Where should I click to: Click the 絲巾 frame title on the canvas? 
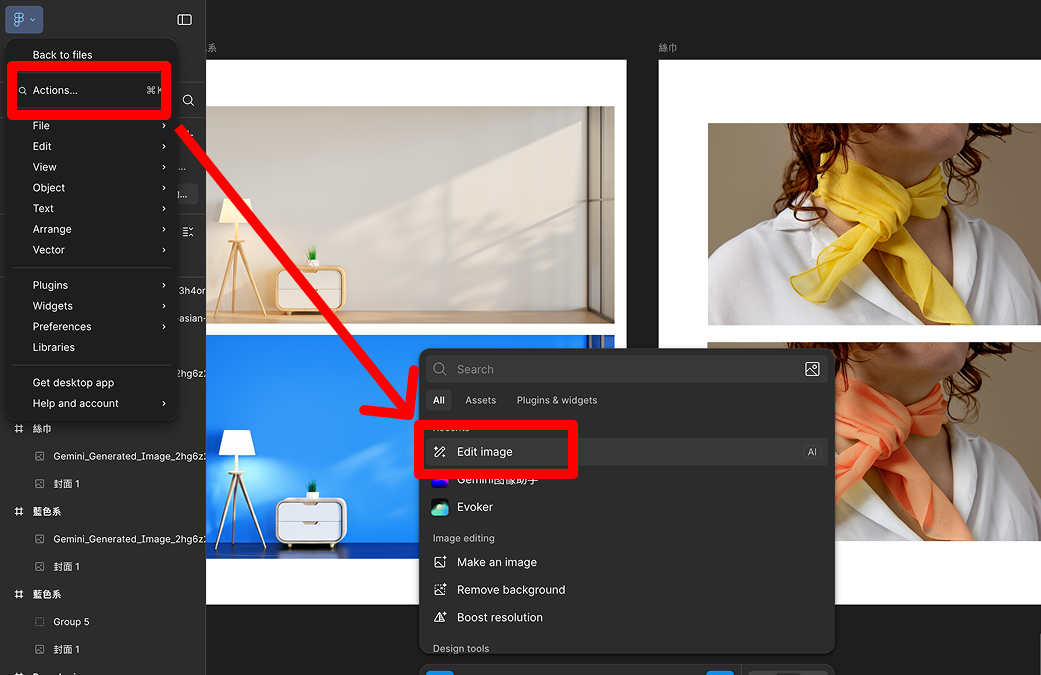668,48
